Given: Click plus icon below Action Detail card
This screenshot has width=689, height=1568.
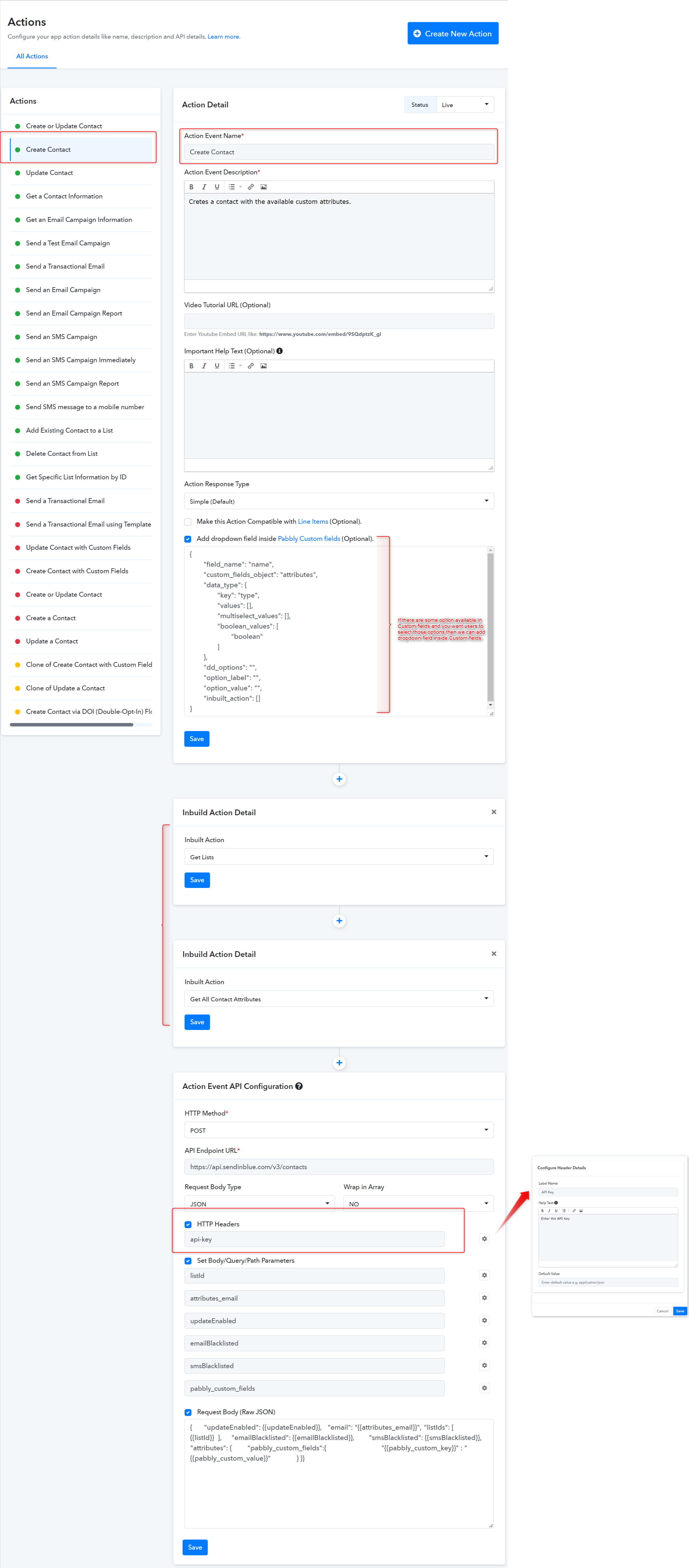Looking at the screenshot, I should [339, 779].
